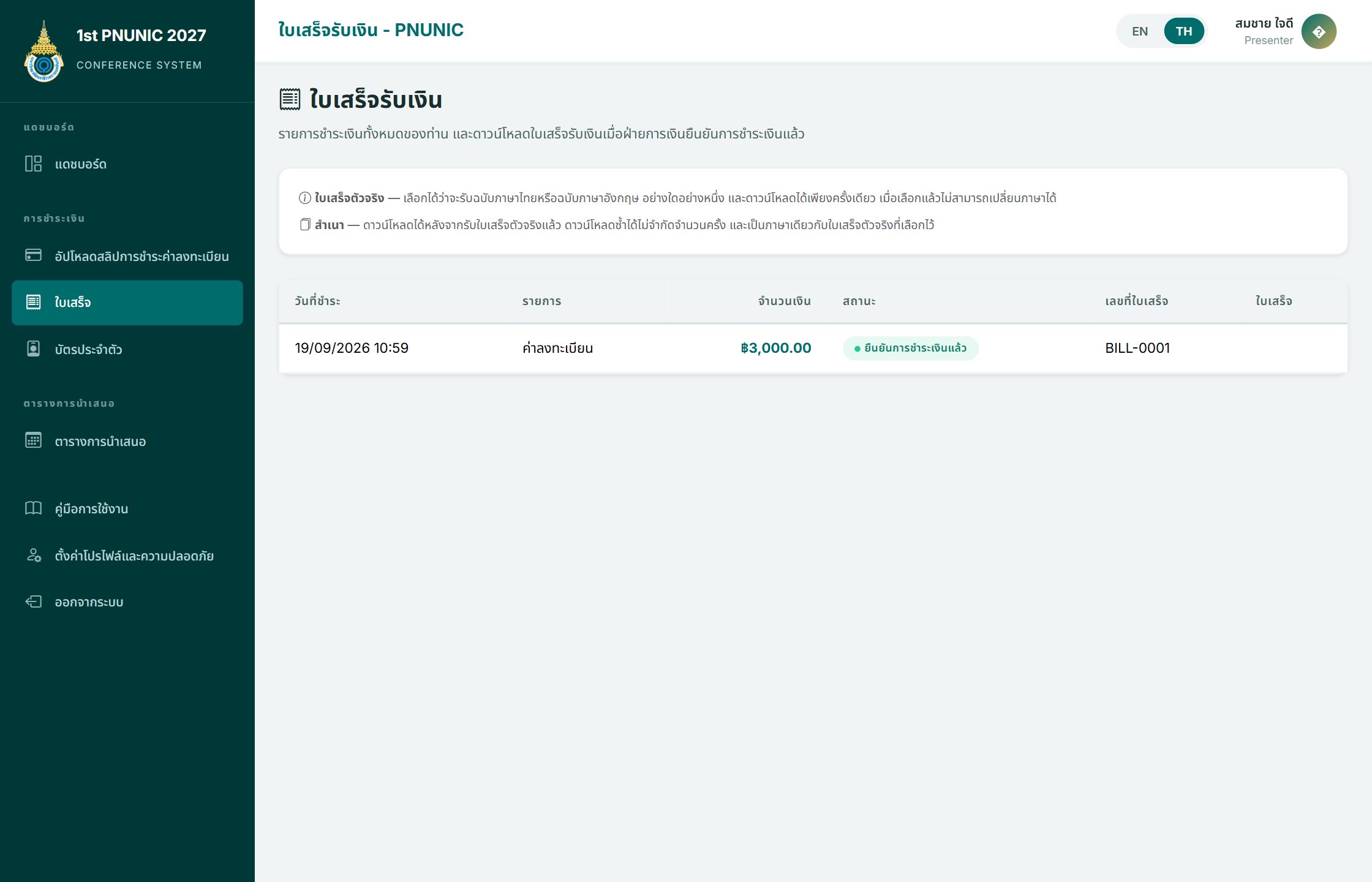Click the info circle icon in notice

[x=304, y=198]
